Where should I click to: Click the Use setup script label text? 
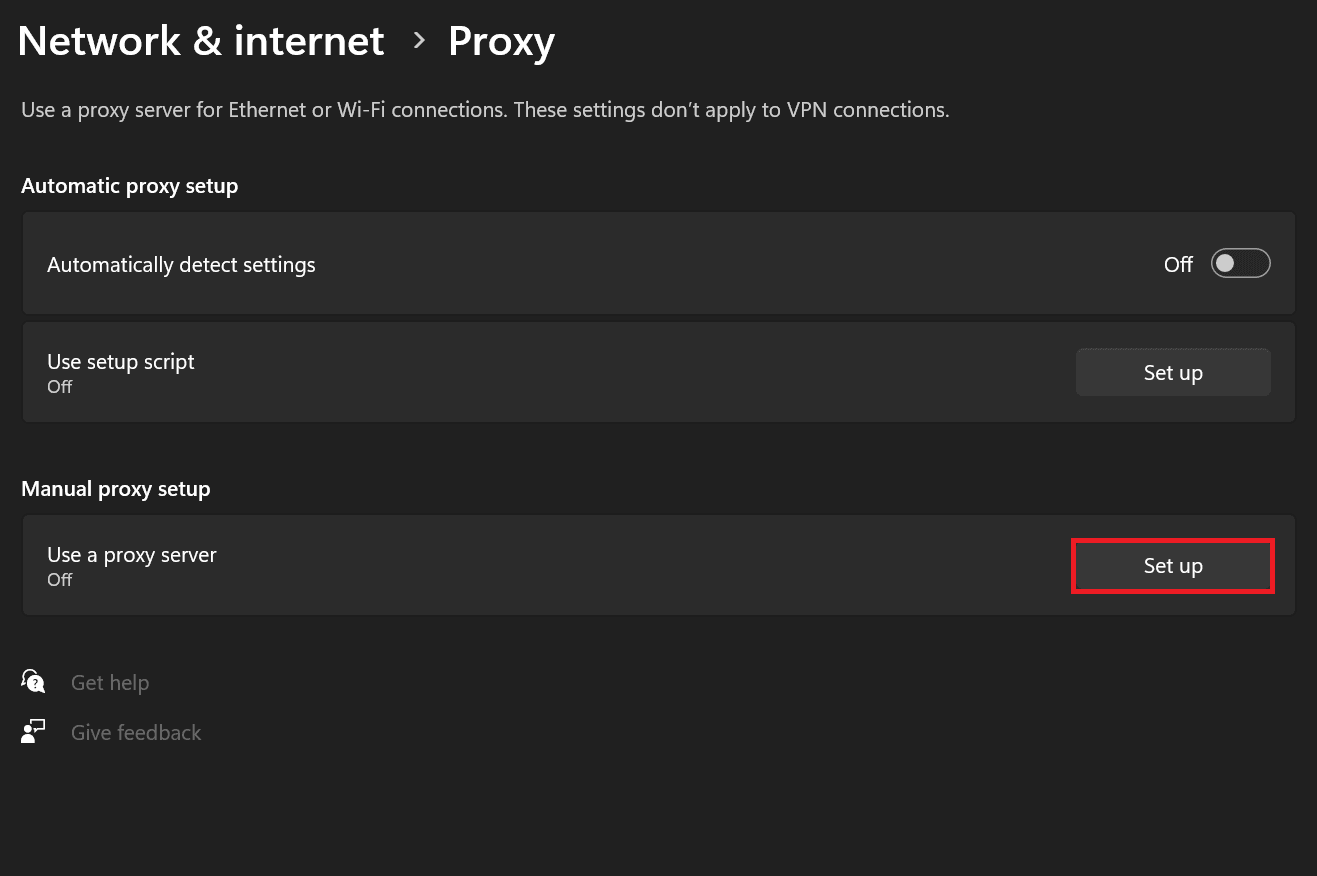[120, 361]
